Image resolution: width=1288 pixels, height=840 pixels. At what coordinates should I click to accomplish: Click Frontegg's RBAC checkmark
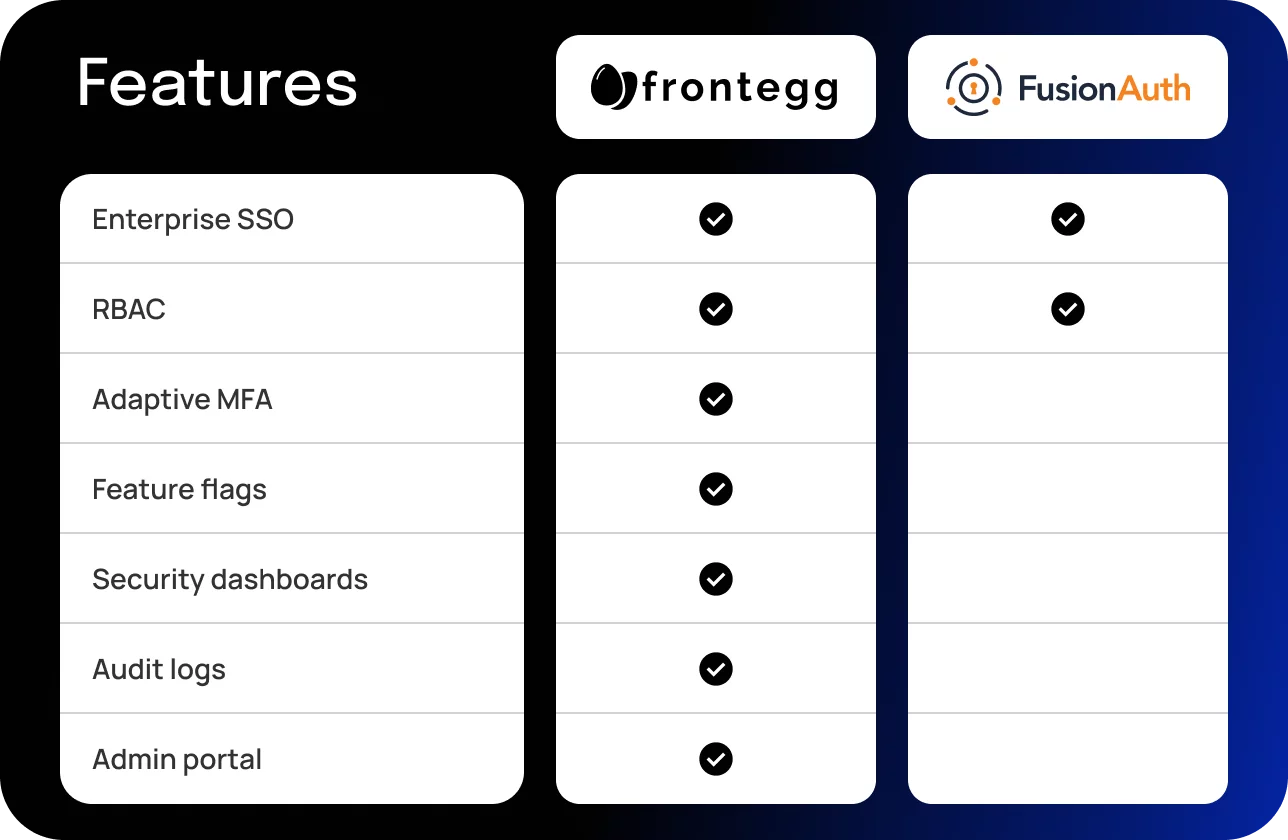716,309
